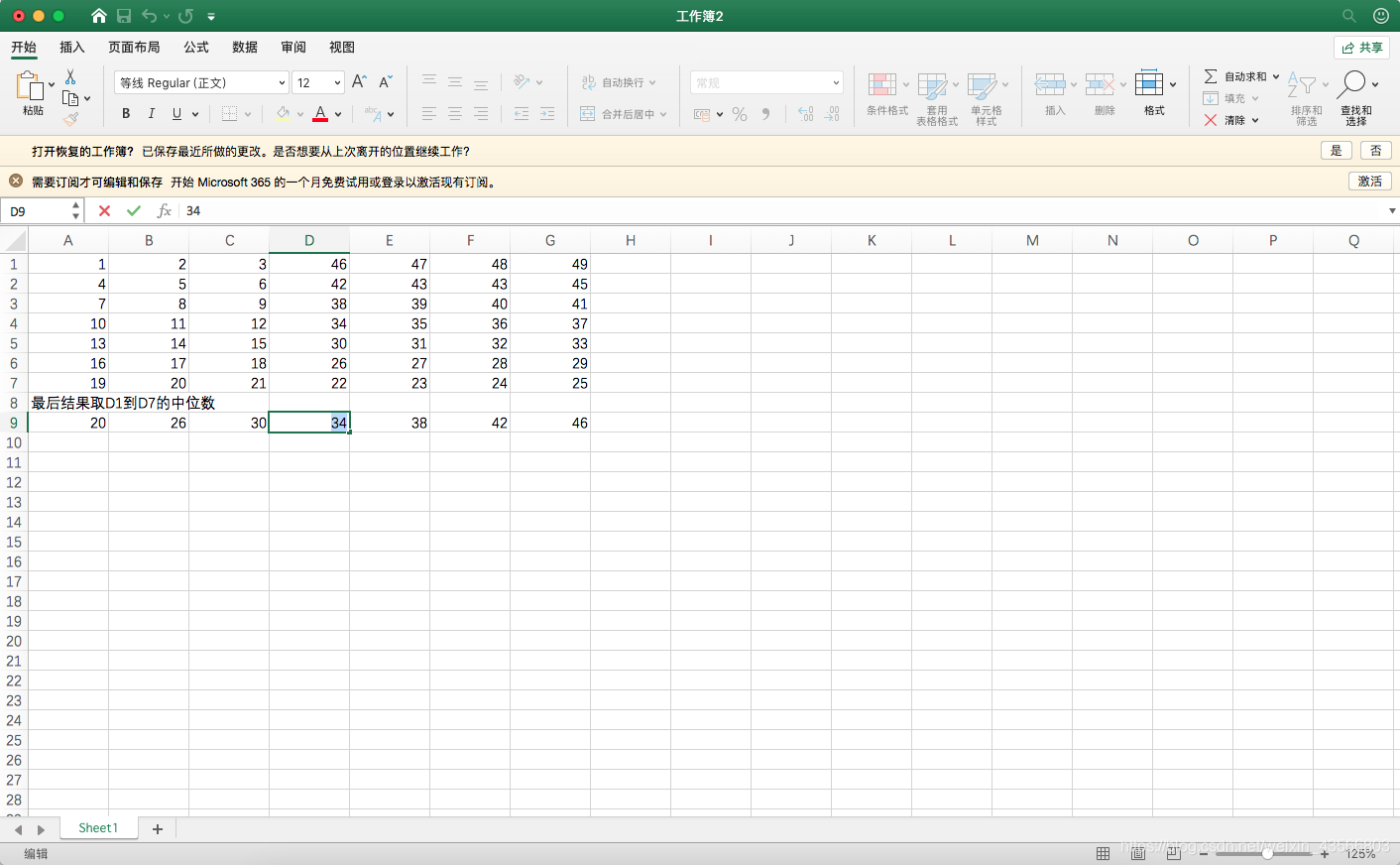Toggle right text alignment
Viewport: 1400px width, 865px height.
click(481, 114)
